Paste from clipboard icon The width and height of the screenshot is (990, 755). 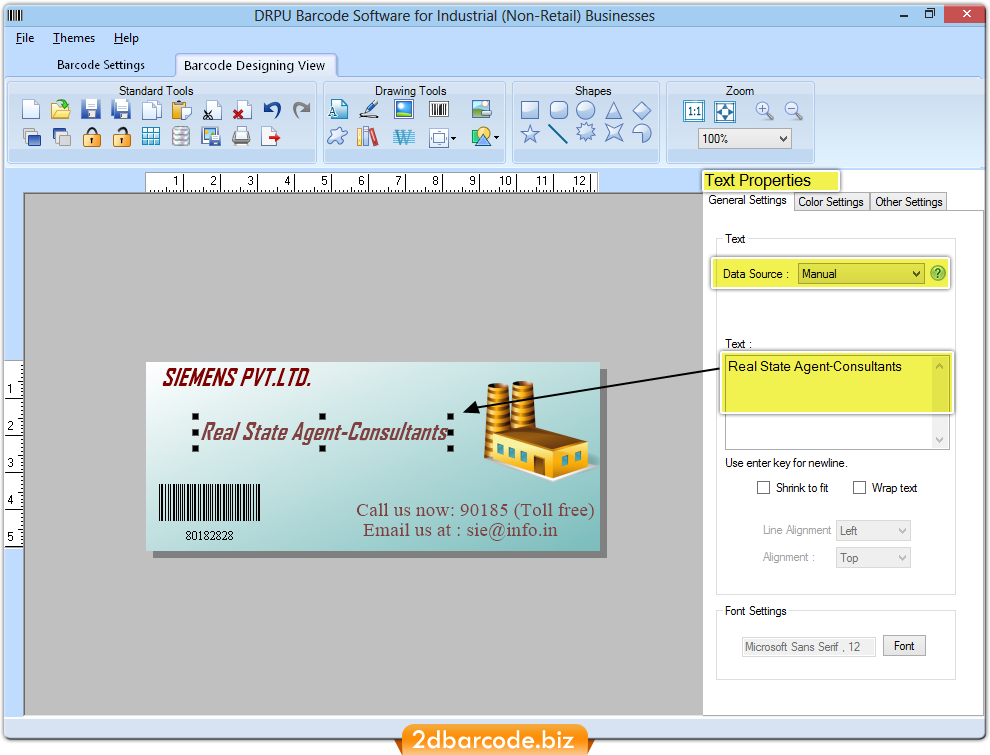point(181,110)
